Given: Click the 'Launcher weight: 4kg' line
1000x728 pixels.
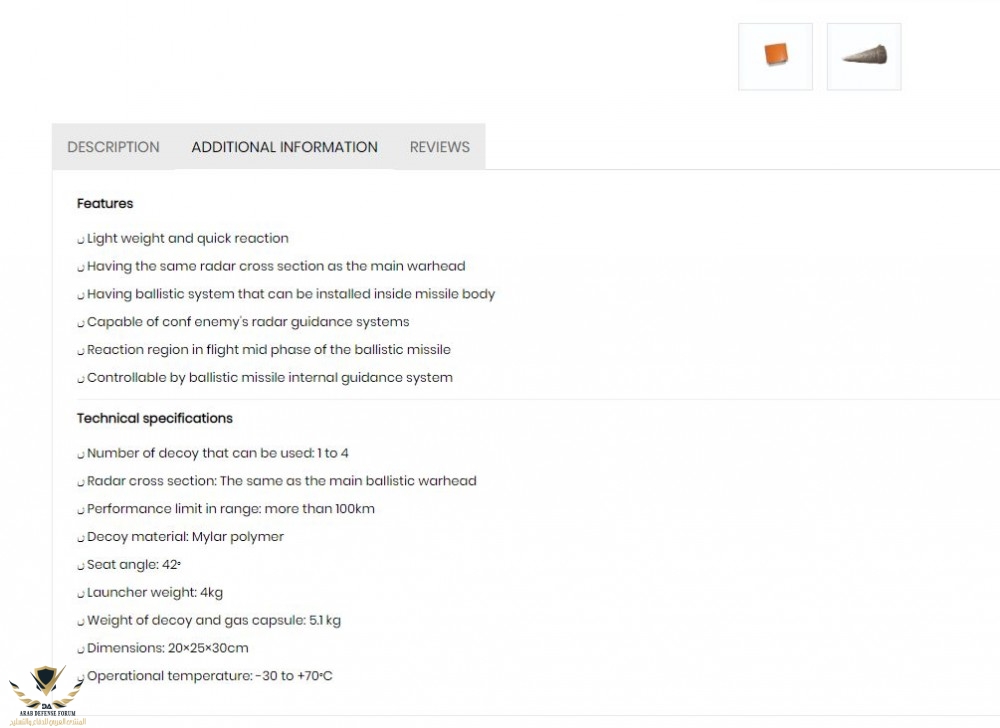Looking at the screenshot, I should 154,592.
